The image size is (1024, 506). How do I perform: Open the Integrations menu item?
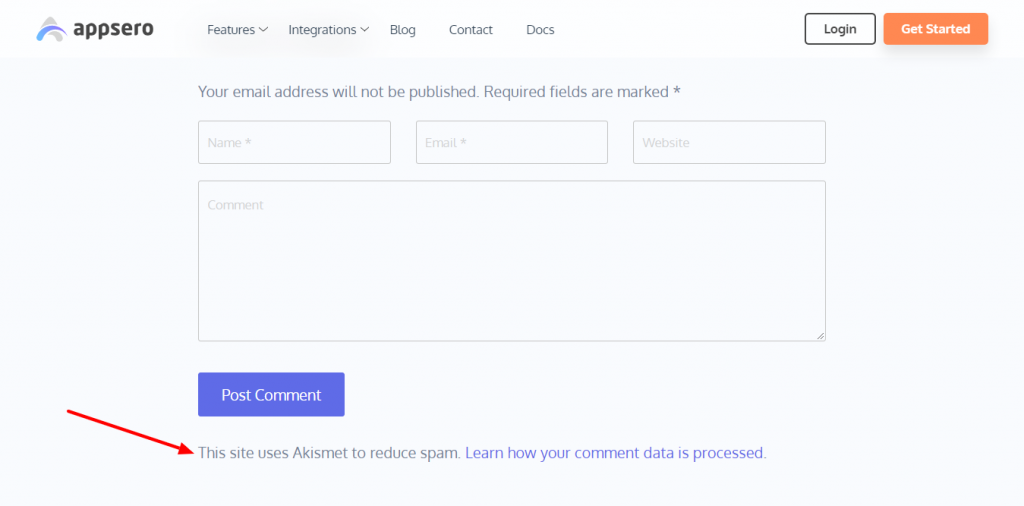[x=323, y=29]
